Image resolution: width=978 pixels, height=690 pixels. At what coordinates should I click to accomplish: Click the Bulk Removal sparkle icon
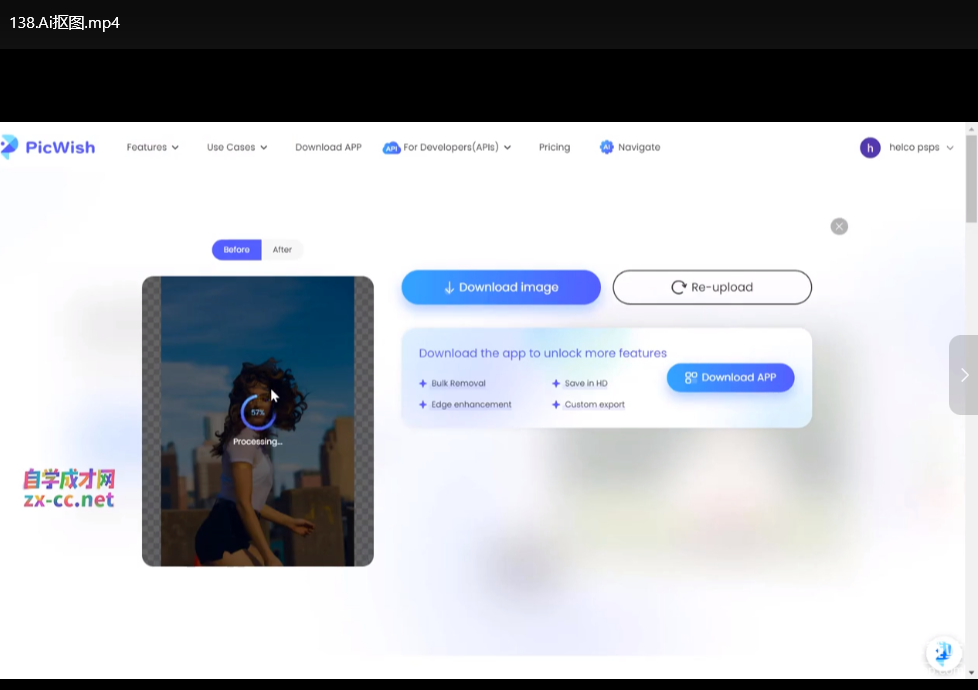[x=423, y=383]
